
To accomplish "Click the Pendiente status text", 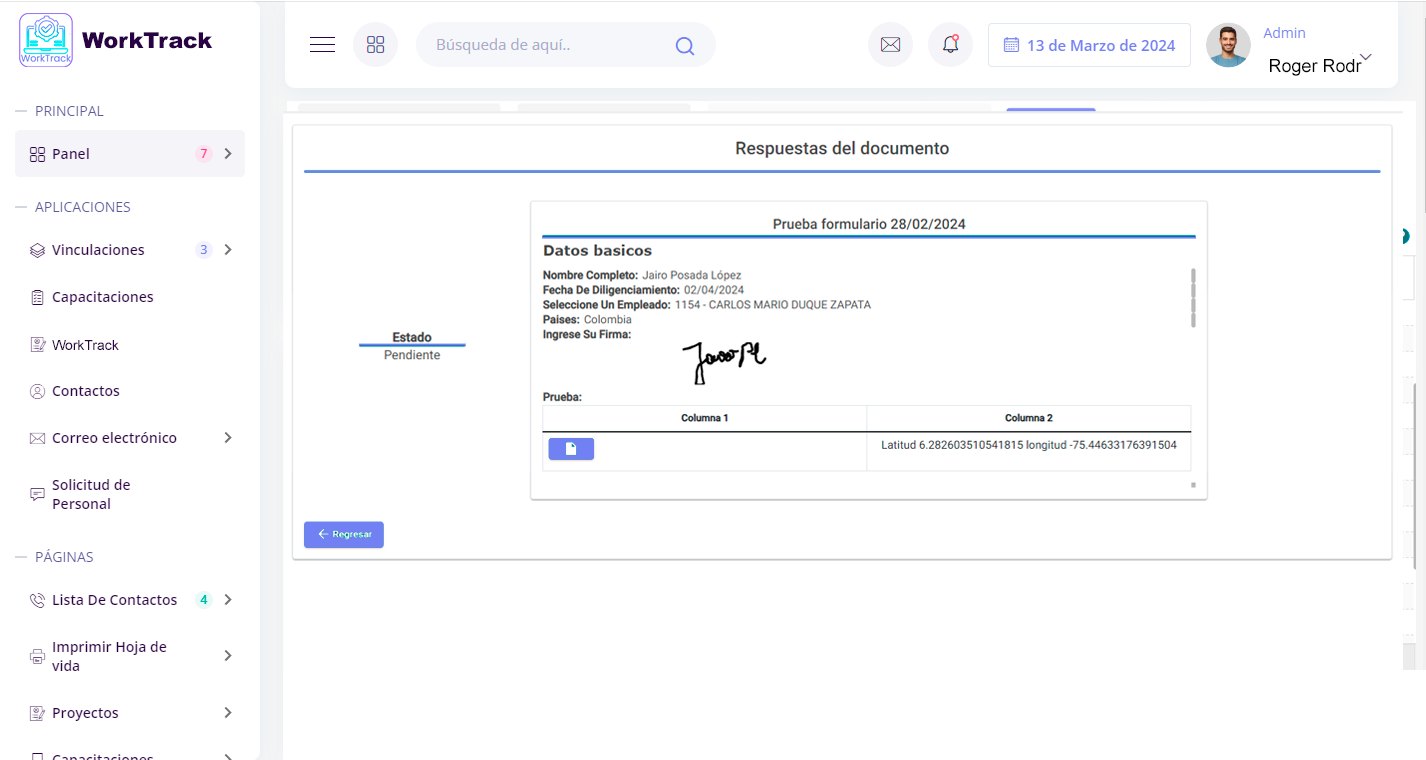I will tap(412, 355).
